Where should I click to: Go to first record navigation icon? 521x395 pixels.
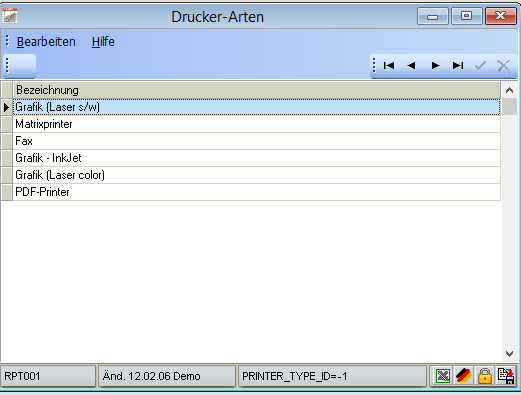pyautogui.click(x=389, y=66)
